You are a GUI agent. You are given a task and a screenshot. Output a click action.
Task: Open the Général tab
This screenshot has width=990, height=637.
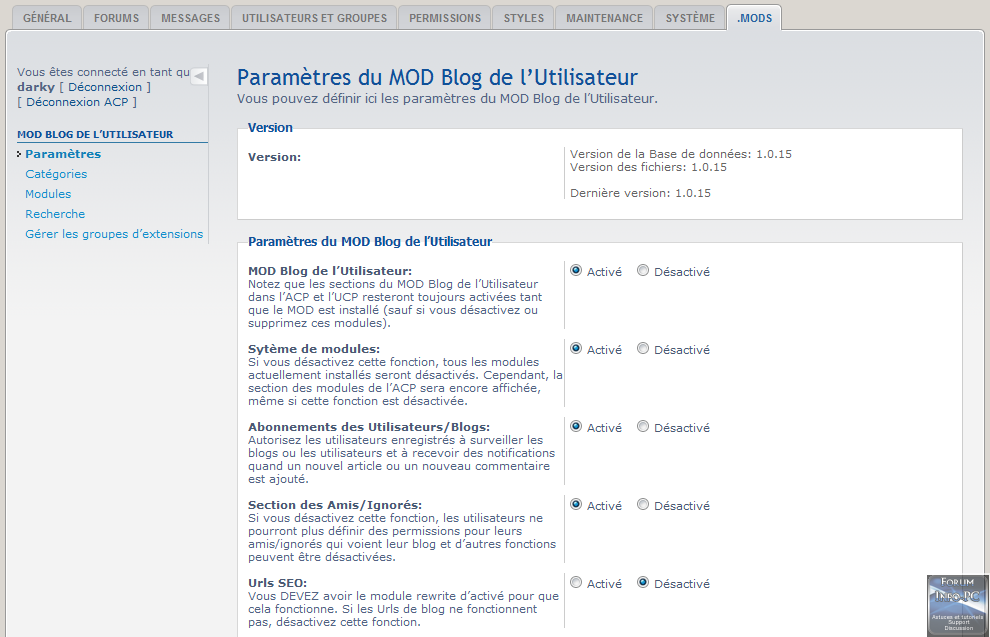(x=47, y=18)
